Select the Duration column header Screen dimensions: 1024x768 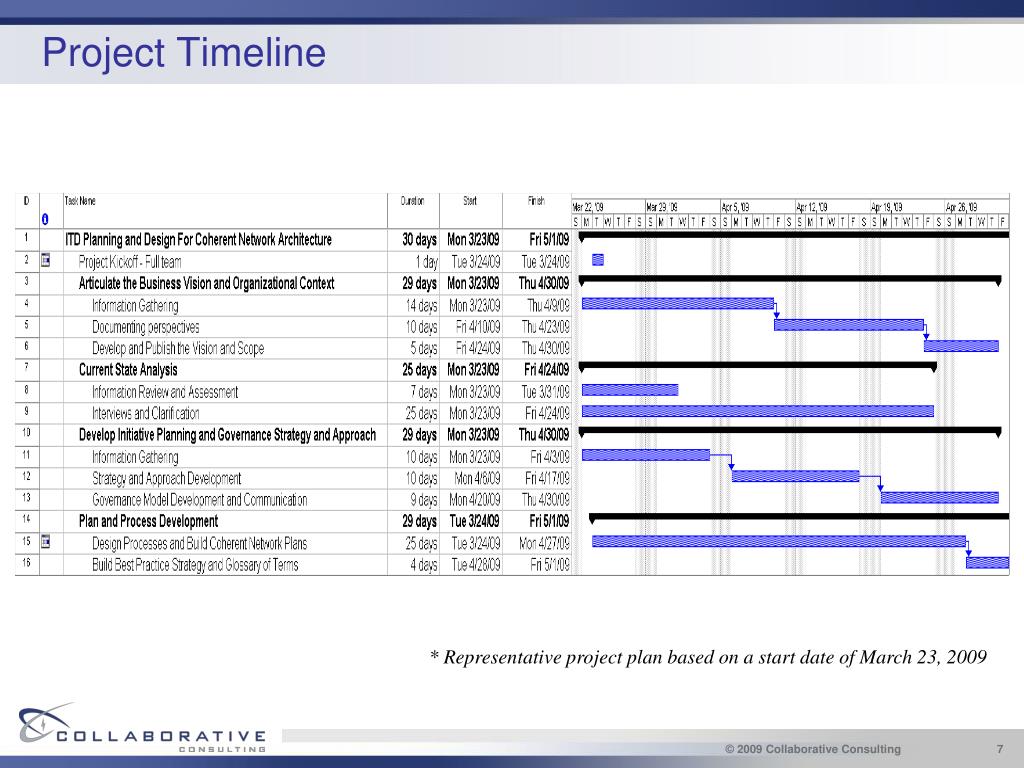click(412, 201)
